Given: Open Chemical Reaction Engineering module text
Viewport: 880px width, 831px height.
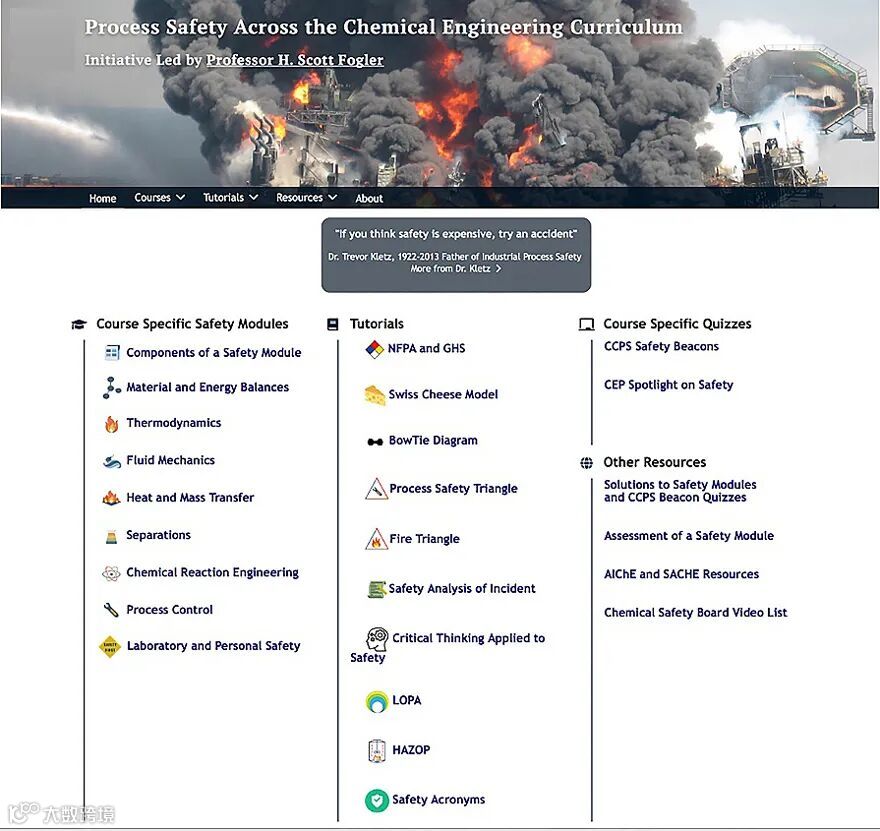Looking at the screenshot, I should tap(212, 572).
